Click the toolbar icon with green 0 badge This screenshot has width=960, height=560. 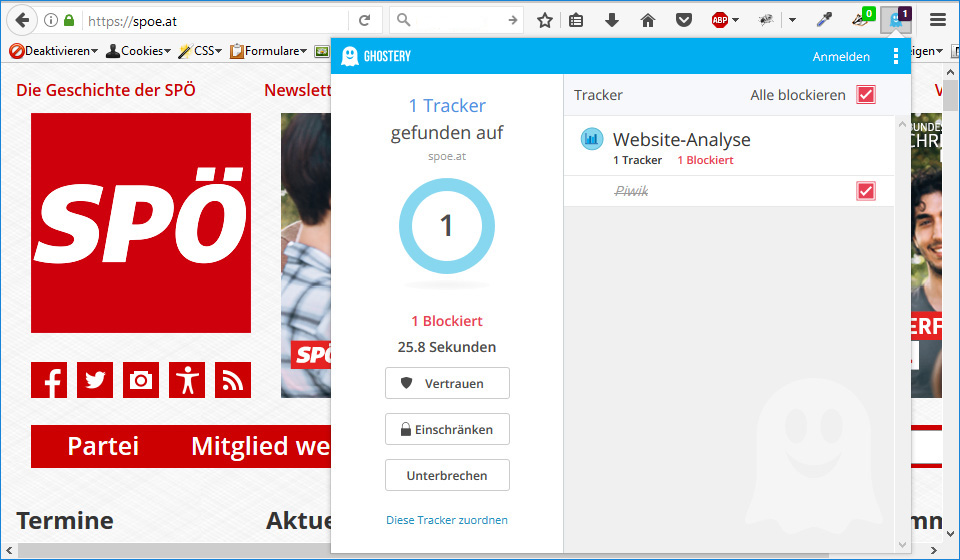[x=863, y=18]
